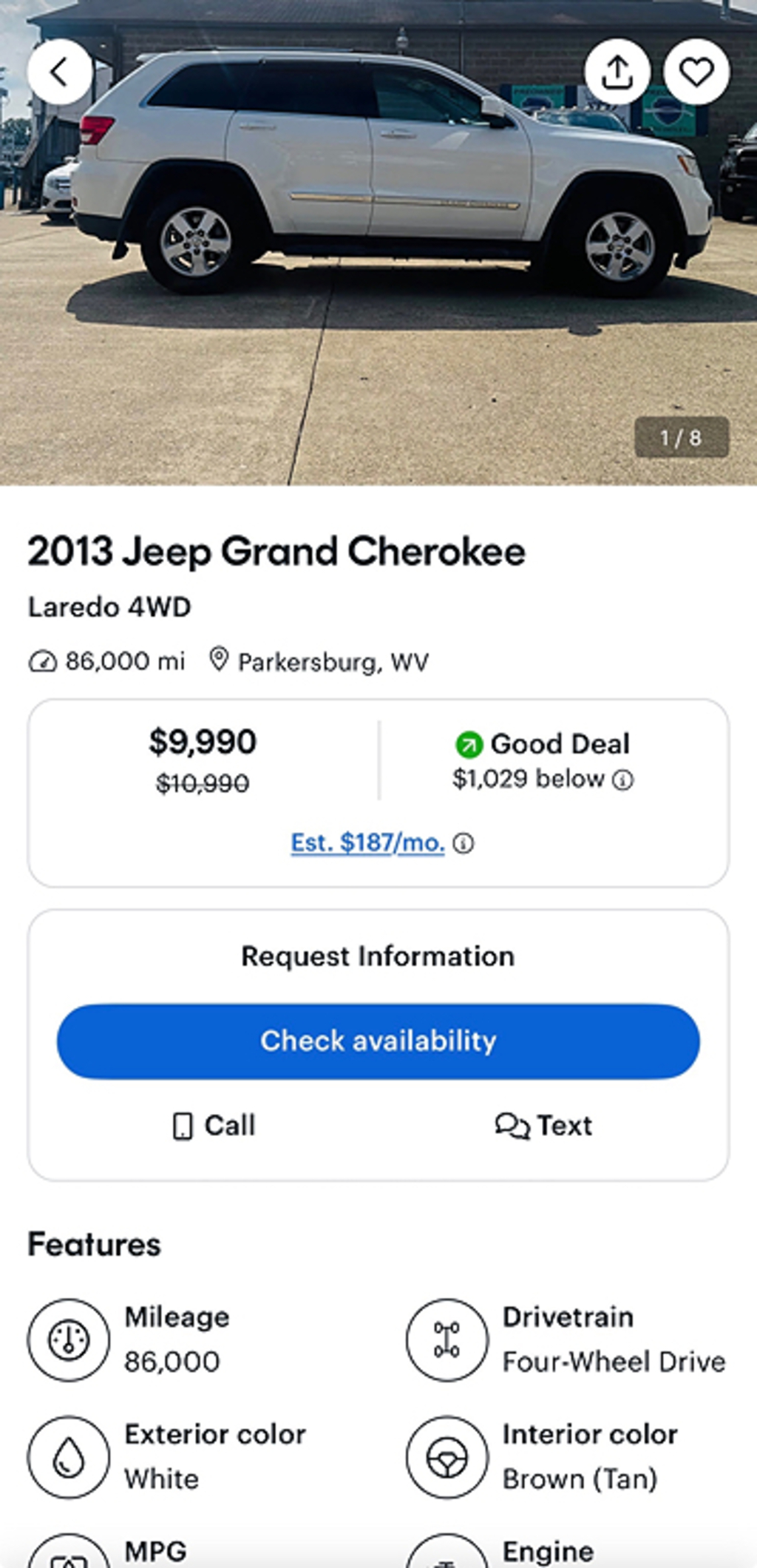The image size is (757, 1568).
Task: Tap the back arrow button
Action: point(60,72)
